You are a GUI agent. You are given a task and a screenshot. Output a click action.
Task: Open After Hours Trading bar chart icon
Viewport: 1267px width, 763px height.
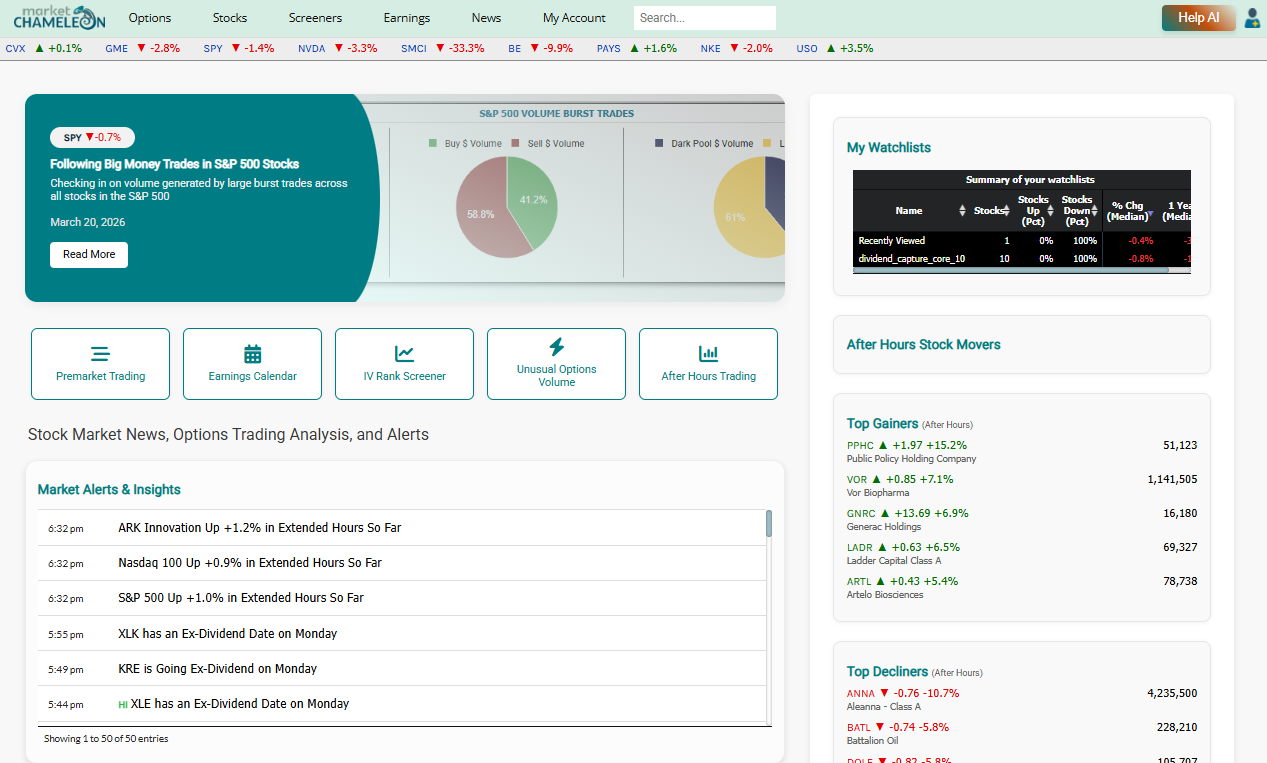708,354
